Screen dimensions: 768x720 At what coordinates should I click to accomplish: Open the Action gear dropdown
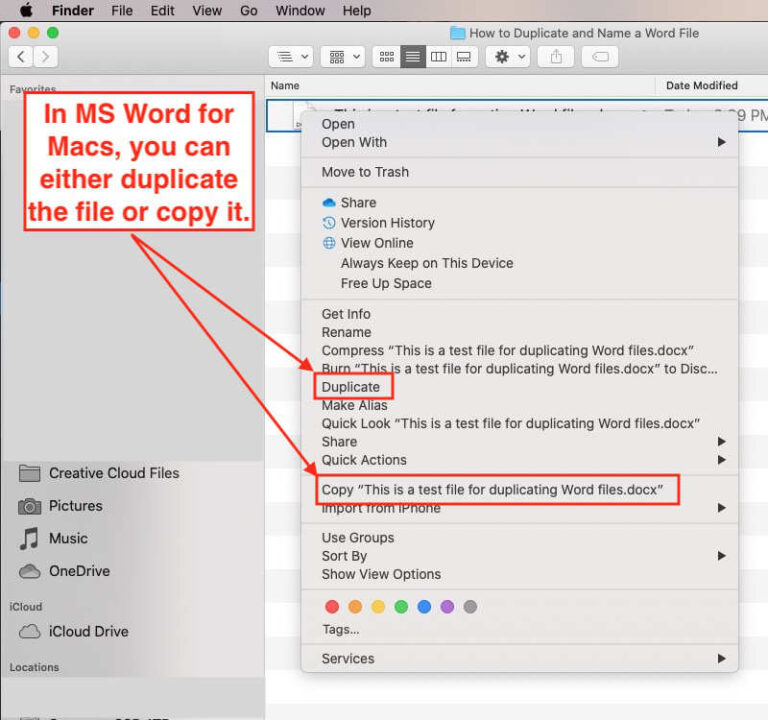(507, 57)
